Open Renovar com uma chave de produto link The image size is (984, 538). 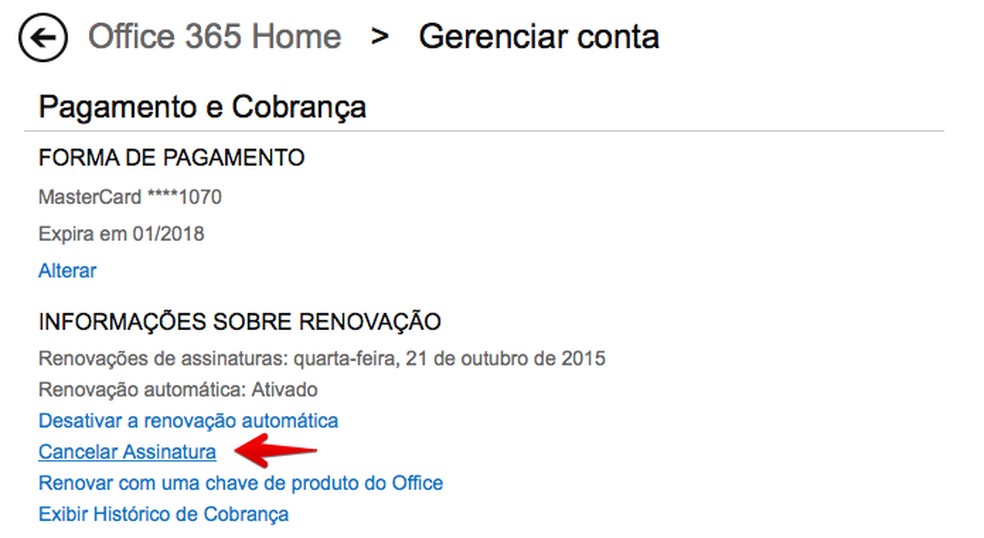[x=240, y=483]
